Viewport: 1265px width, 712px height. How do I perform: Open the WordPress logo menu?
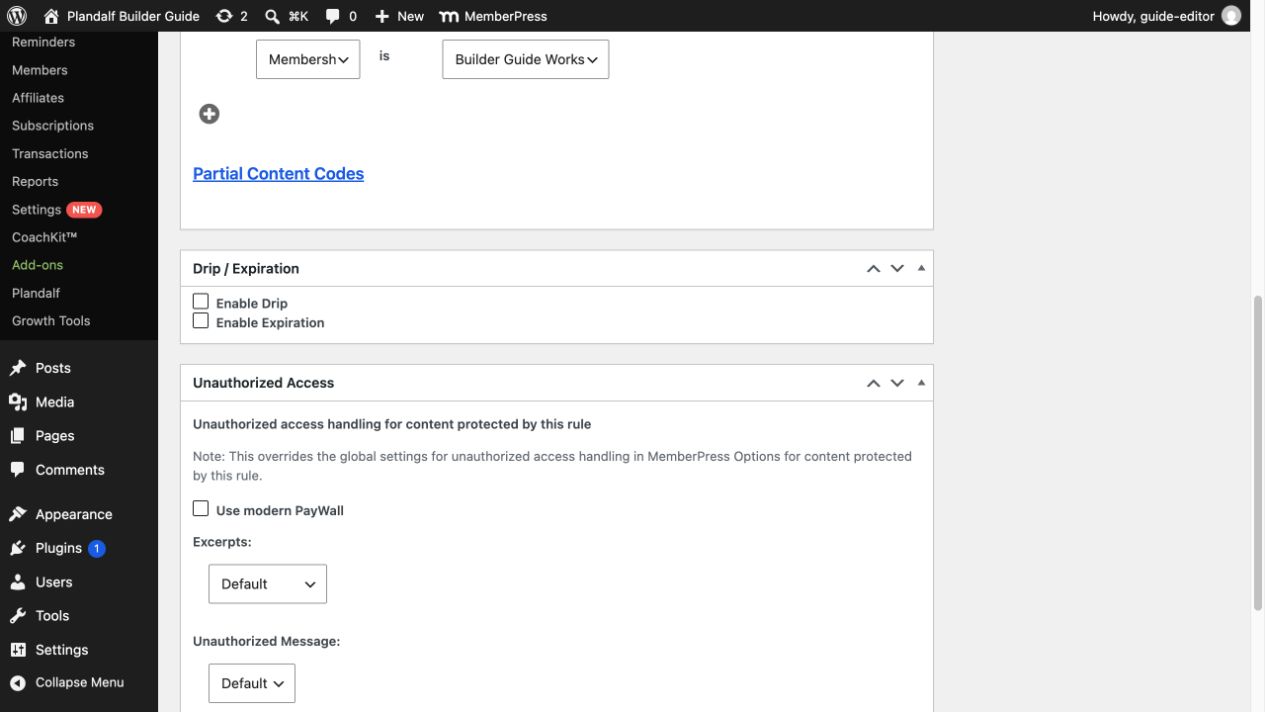17,16
